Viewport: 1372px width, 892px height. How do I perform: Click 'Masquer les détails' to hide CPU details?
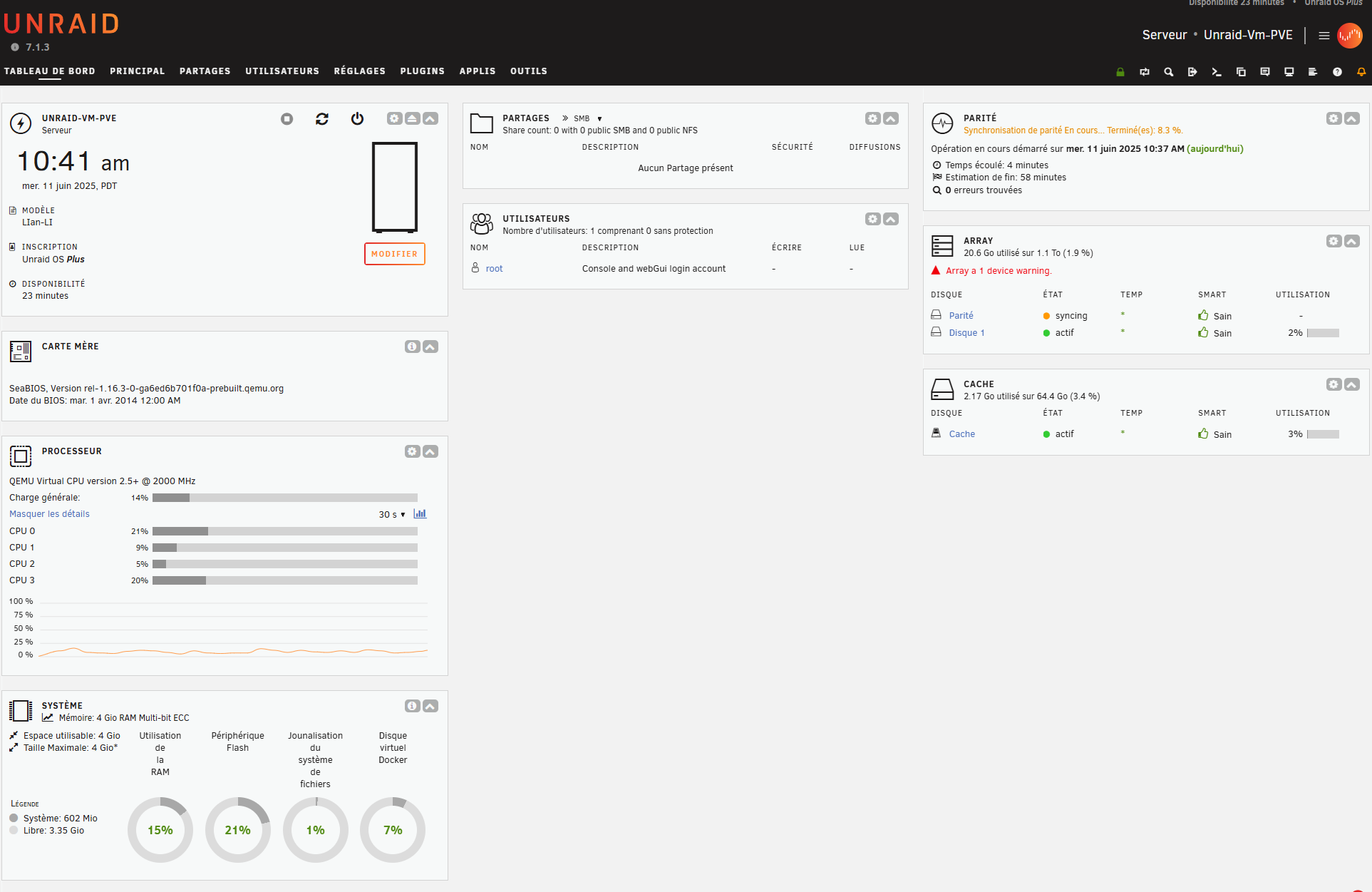click(x=49, y=514)
